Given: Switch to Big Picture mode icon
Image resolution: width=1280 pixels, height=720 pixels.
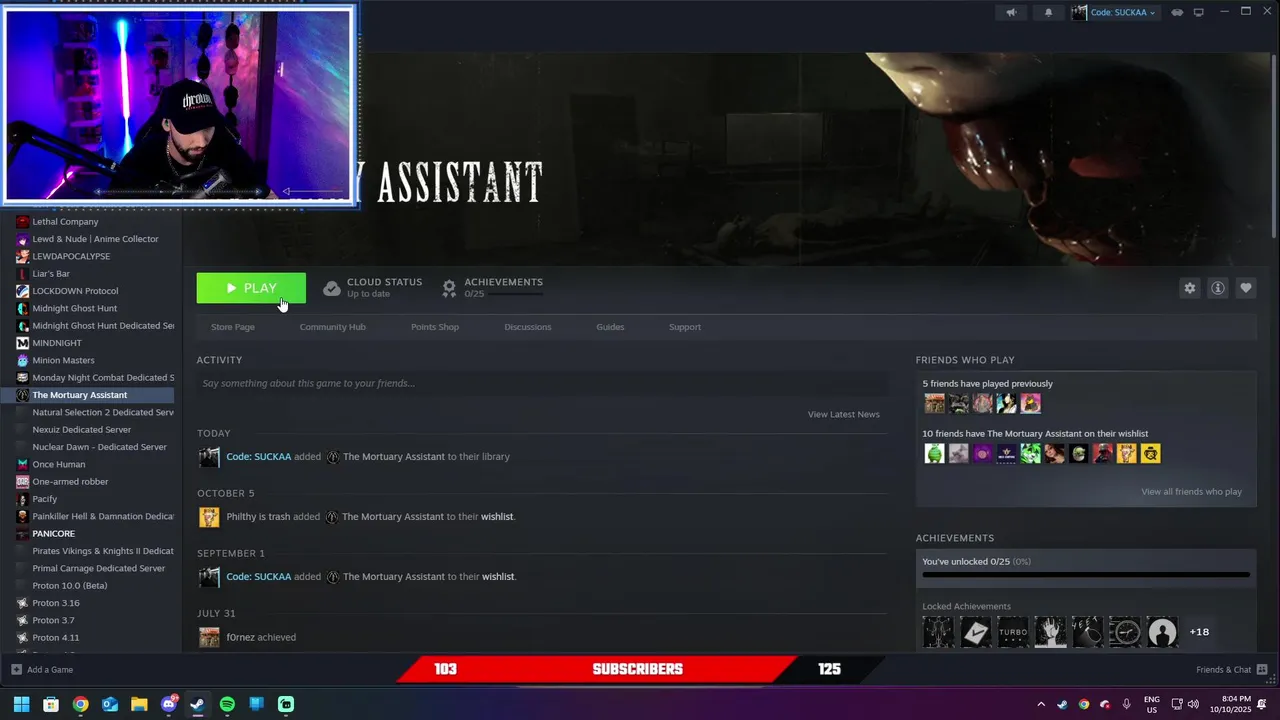Looking at the screenshot, I should click(x=1198, y=12).
